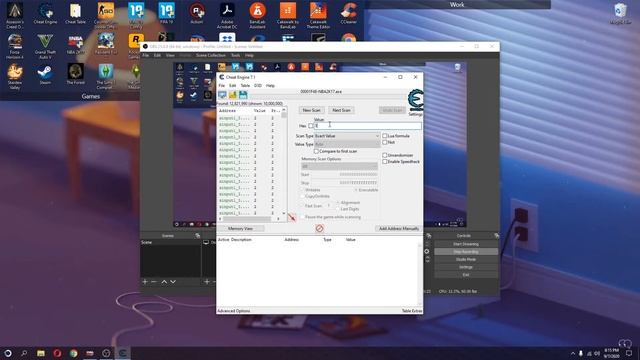Toggle the Hex checkbox beside the value field
640x360 pixels.
coord(311,126)
